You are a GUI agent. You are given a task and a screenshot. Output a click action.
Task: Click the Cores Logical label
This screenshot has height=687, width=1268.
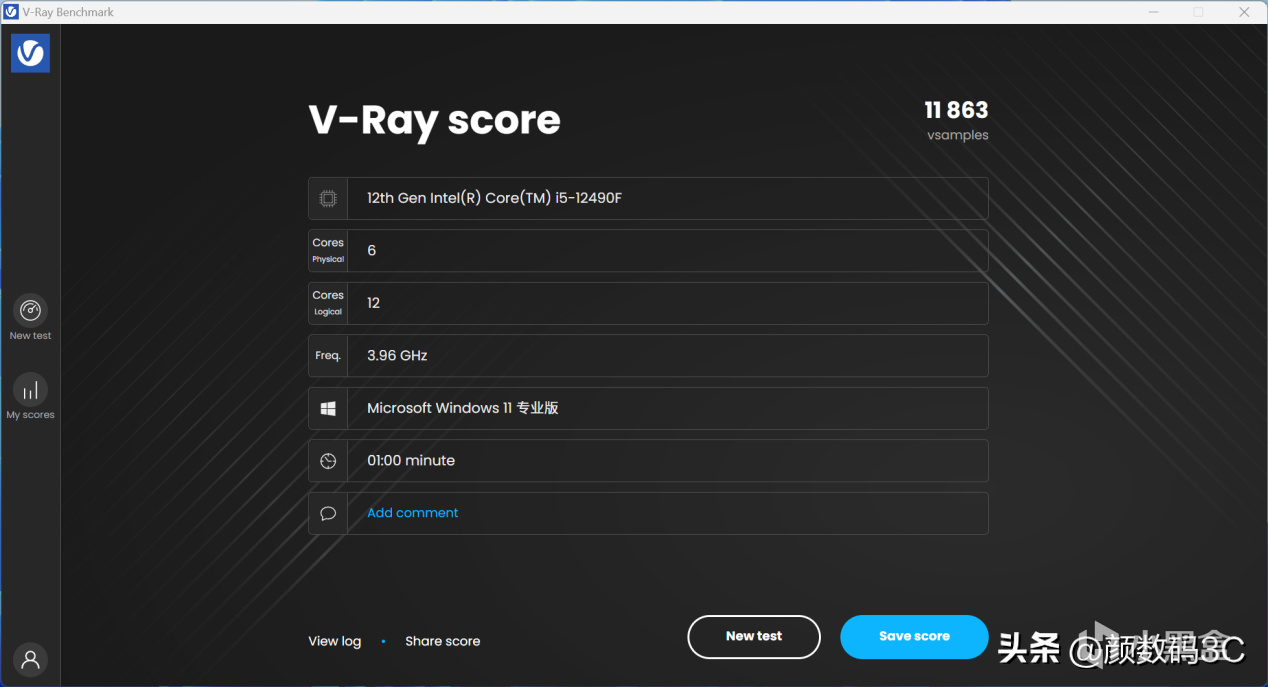pyautogui.click(x=328, y=303)
